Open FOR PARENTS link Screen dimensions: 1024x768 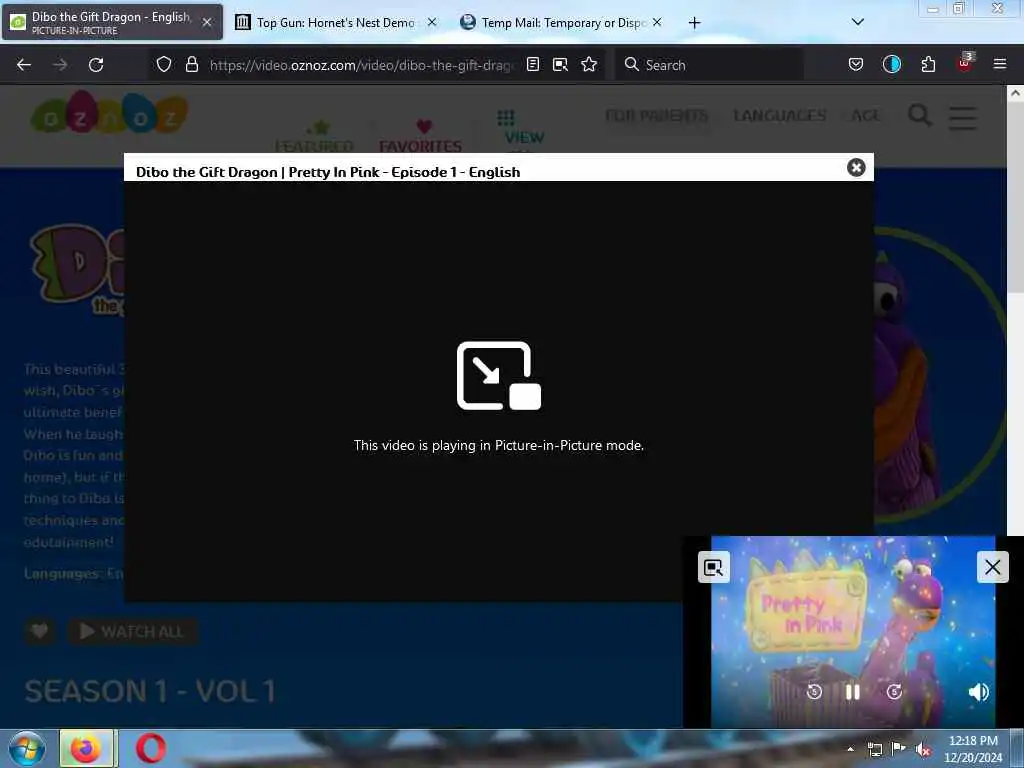[656, 116]
